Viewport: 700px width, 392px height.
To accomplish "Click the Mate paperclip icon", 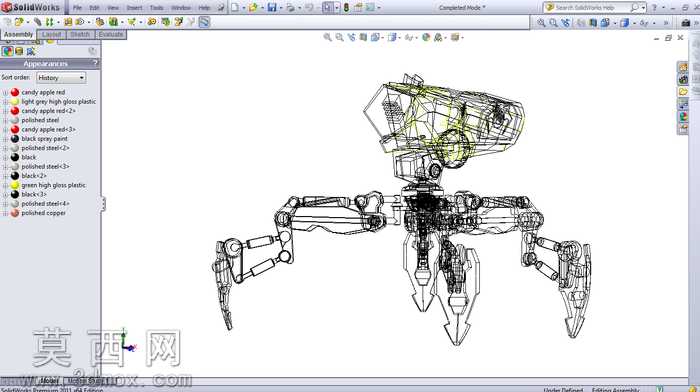I will pyautogui.click(x=38, y=22).
